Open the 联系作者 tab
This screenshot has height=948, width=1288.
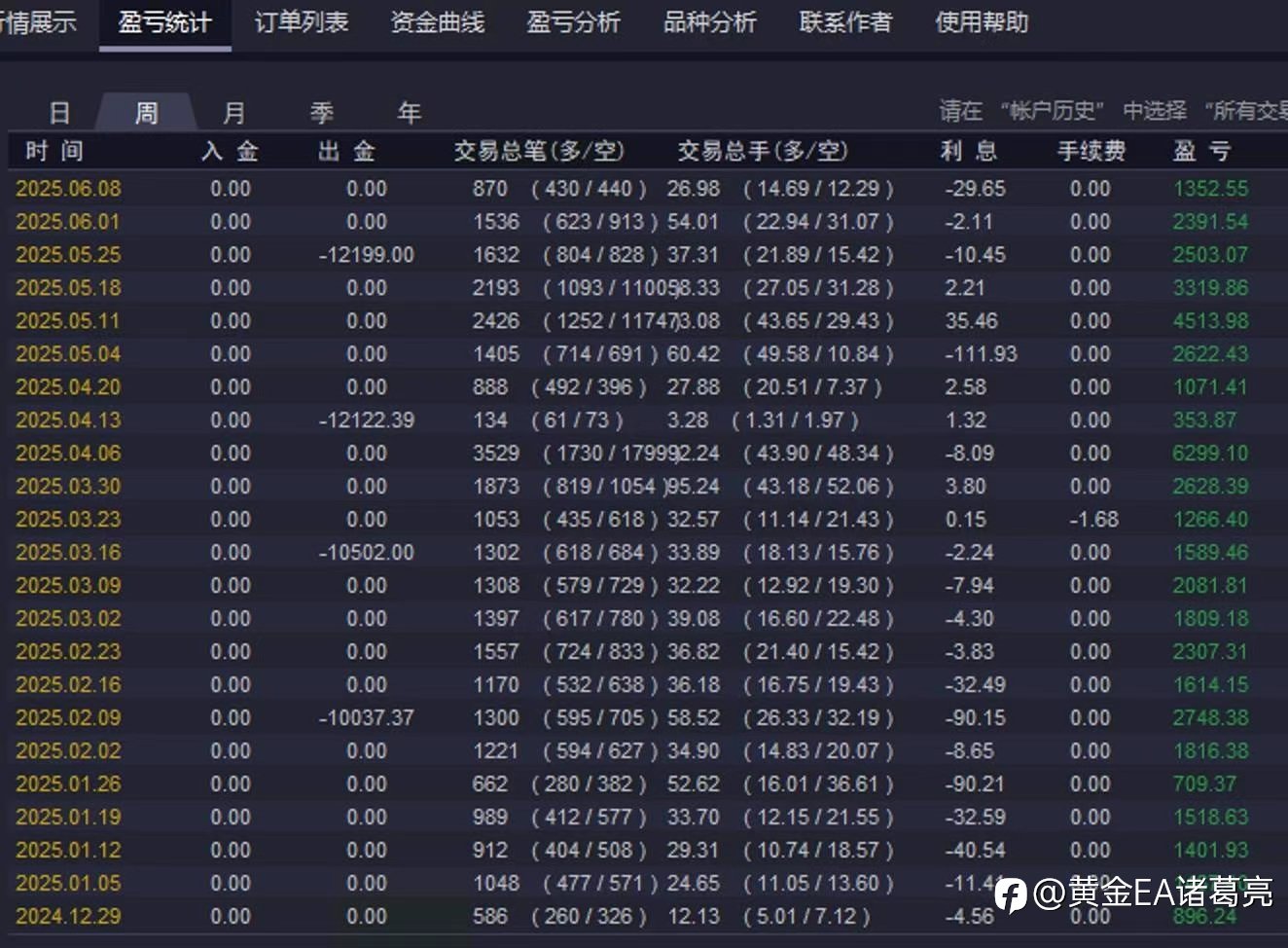coord(846,22)
